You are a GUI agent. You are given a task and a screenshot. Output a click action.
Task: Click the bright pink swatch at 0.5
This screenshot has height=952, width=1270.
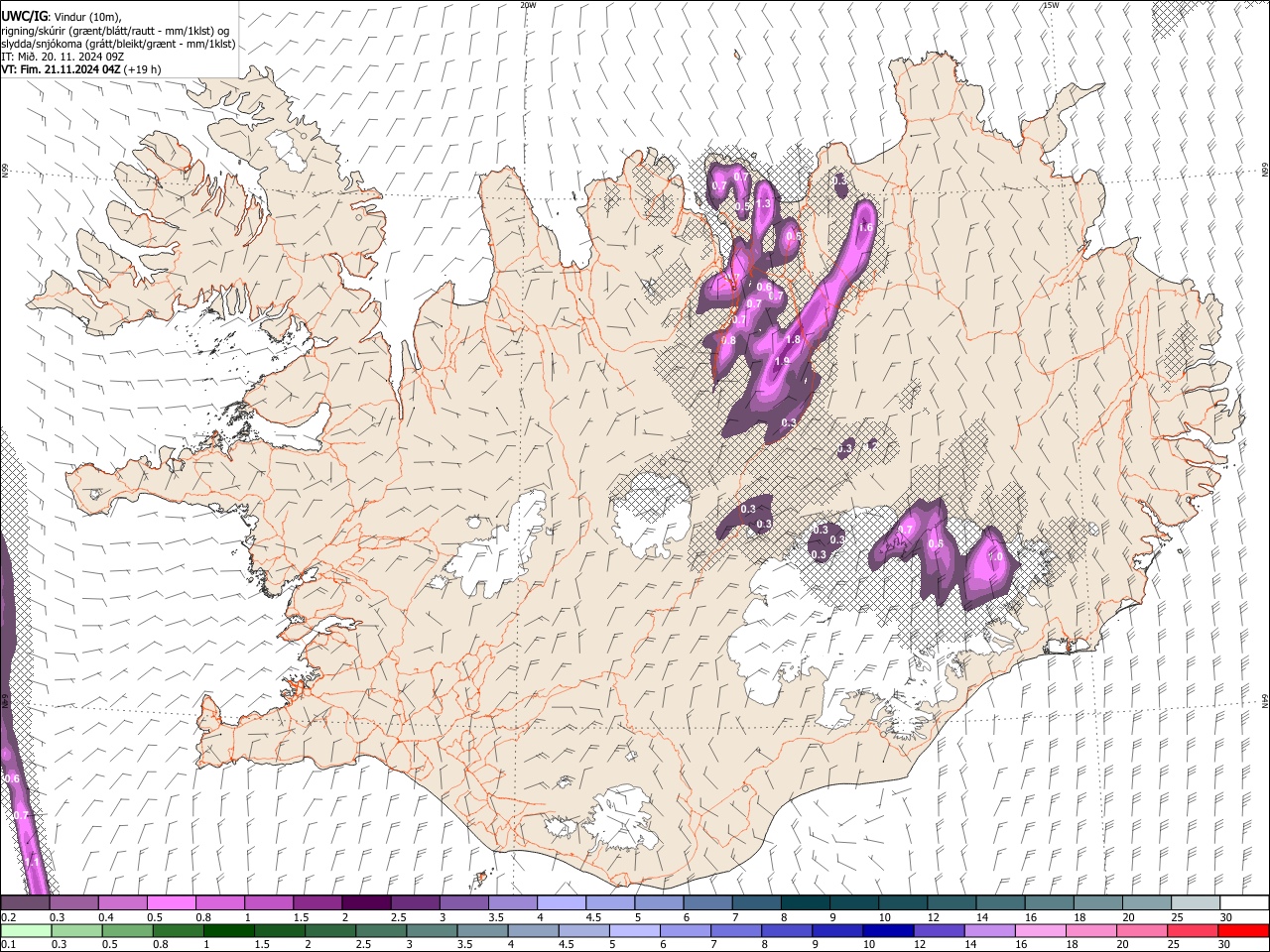[x=171, y=903]
